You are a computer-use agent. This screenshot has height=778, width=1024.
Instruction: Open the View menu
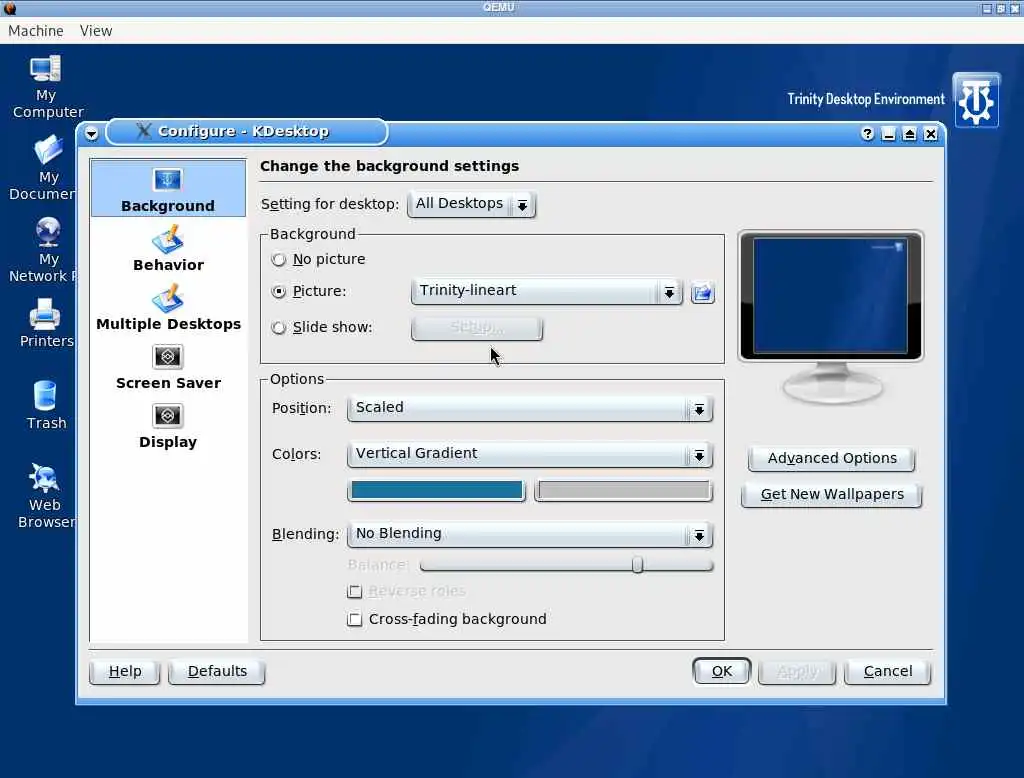[96, 31]
